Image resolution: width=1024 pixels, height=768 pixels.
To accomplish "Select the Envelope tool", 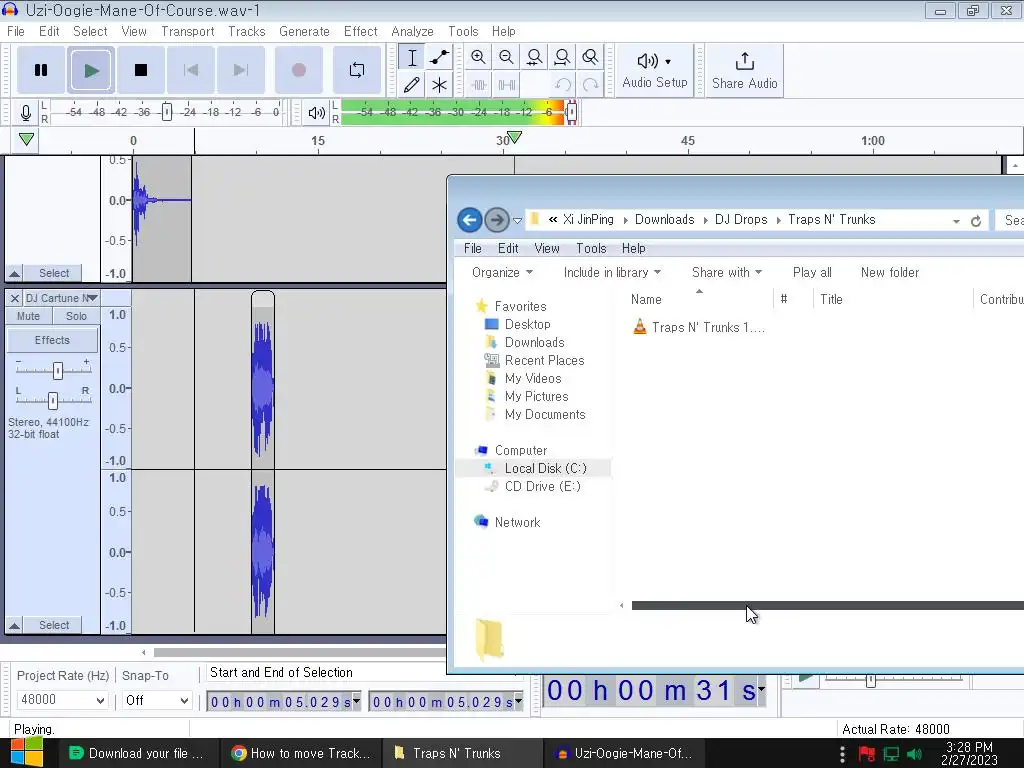I will (440, 57).
